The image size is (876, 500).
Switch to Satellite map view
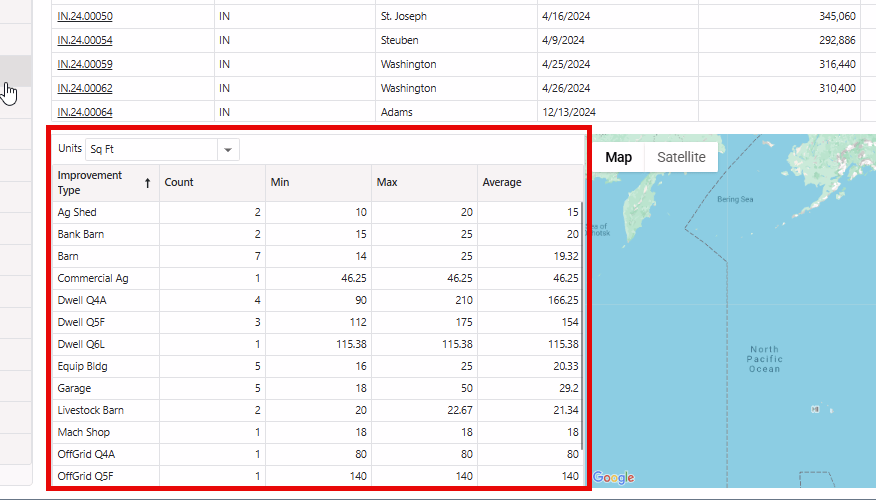click(x=681, y=157)
